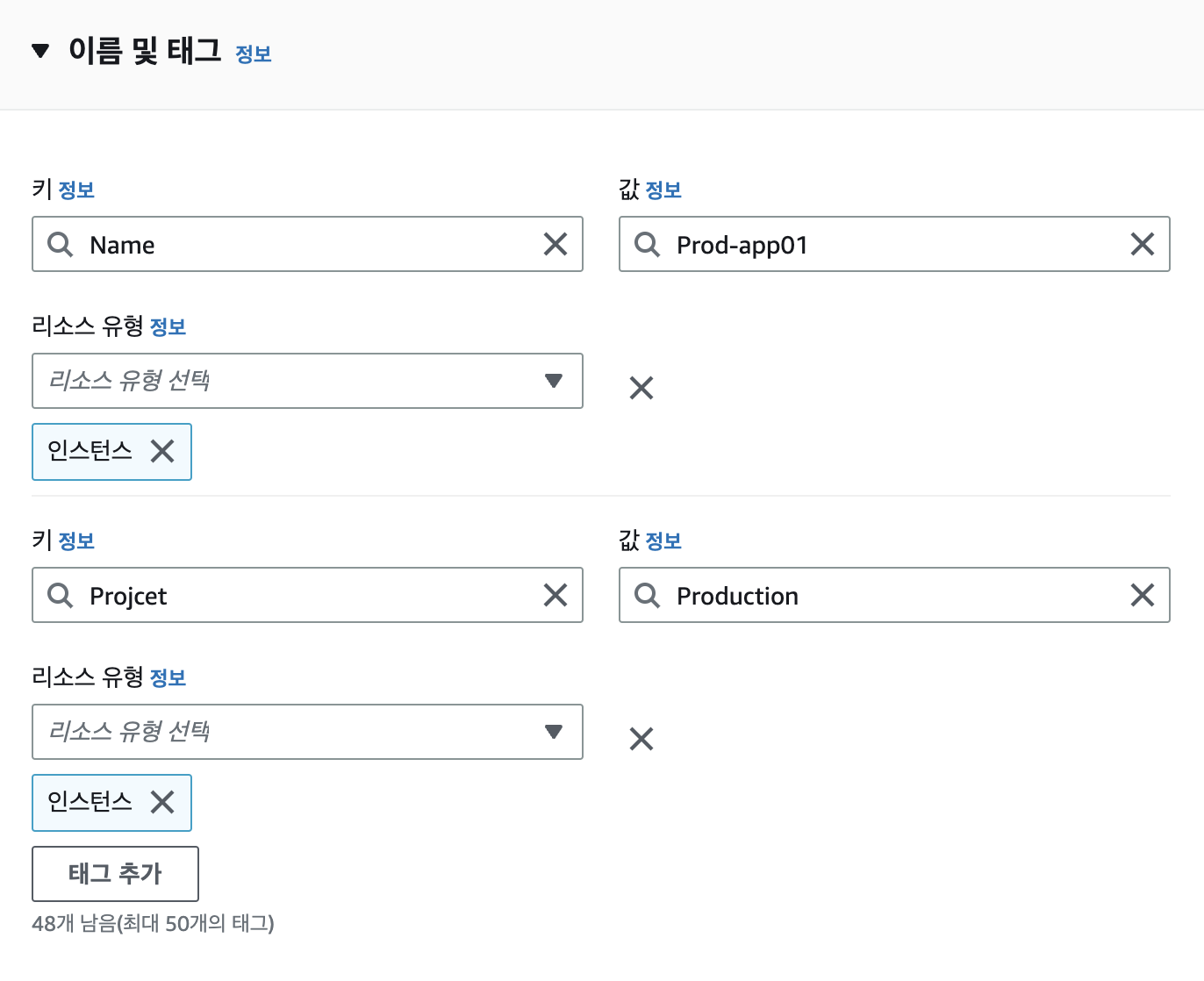
Task: Open 정보 link beside first 리소스 유형 label
Action: point(168,327)
